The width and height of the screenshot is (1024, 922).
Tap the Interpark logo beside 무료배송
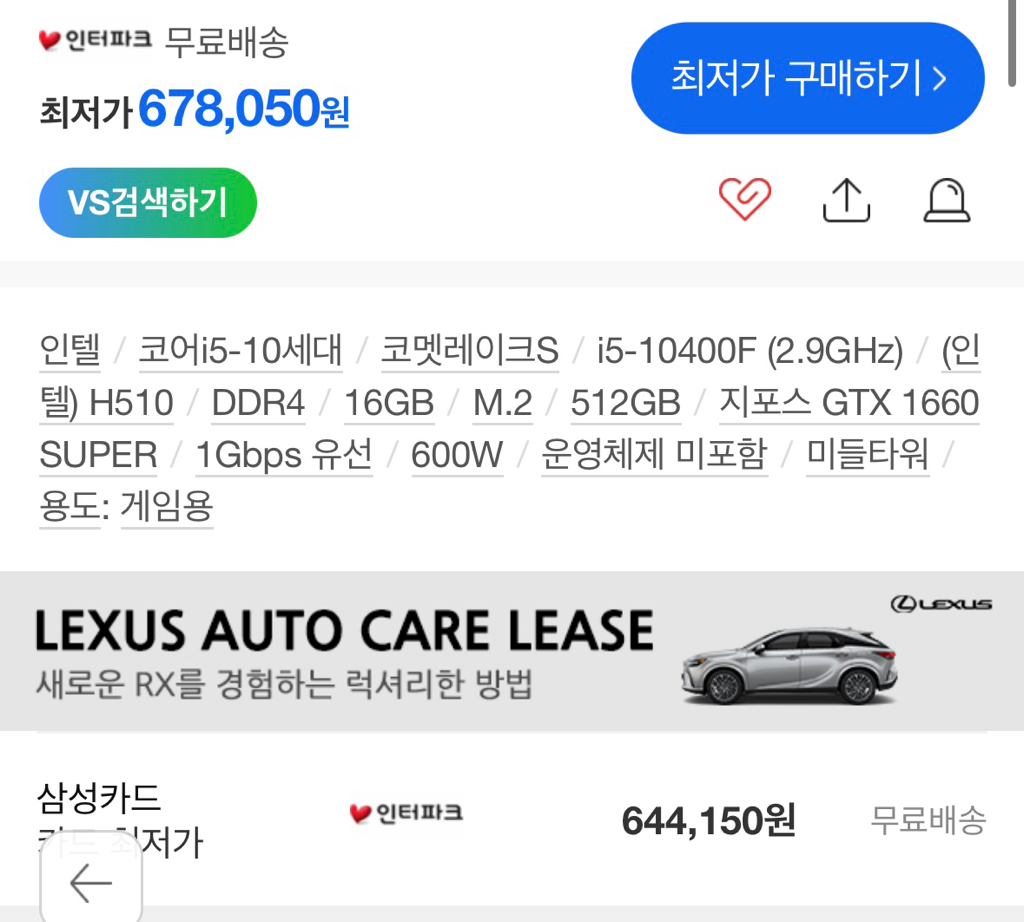[x=95, y=40]
